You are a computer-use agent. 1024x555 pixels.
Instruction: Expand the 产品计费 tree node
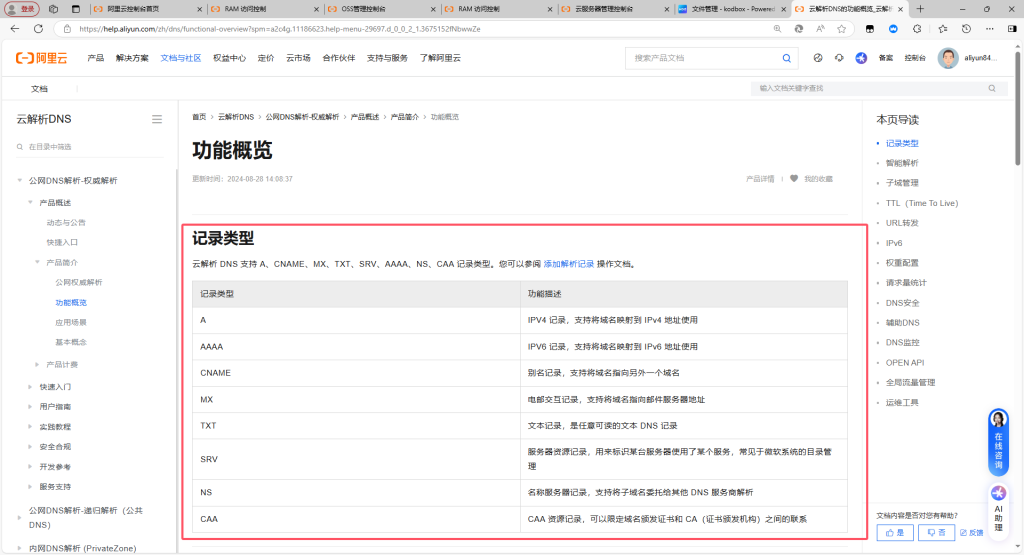pos(38,364)
